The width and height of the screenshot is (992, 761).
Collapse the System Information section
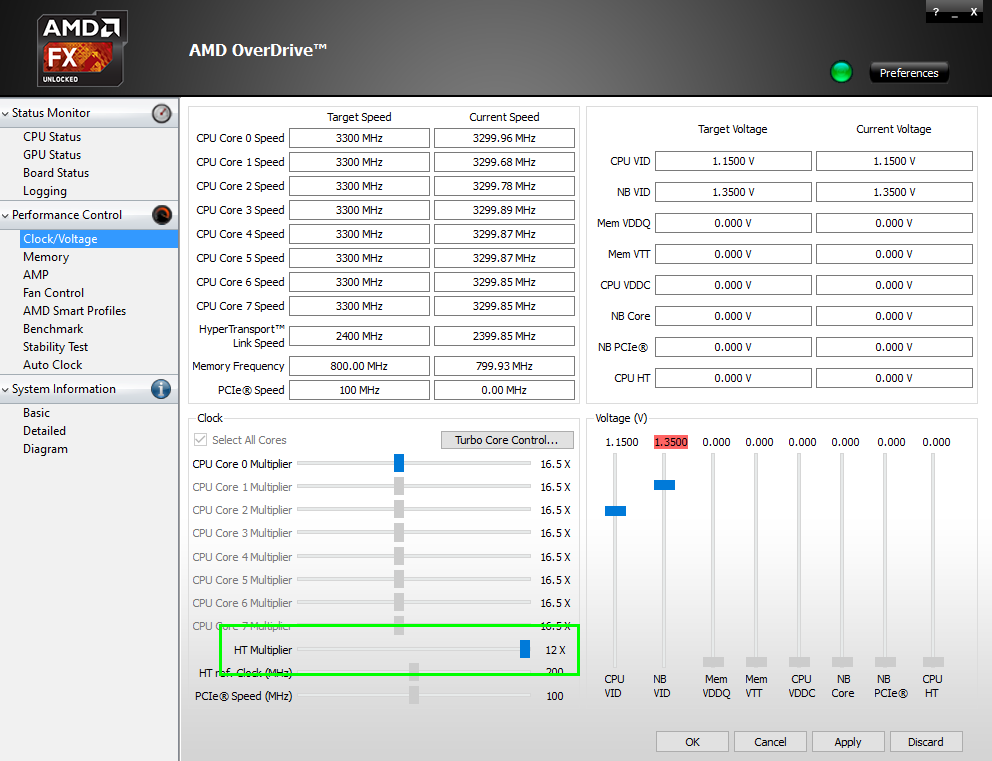[6, 390]
